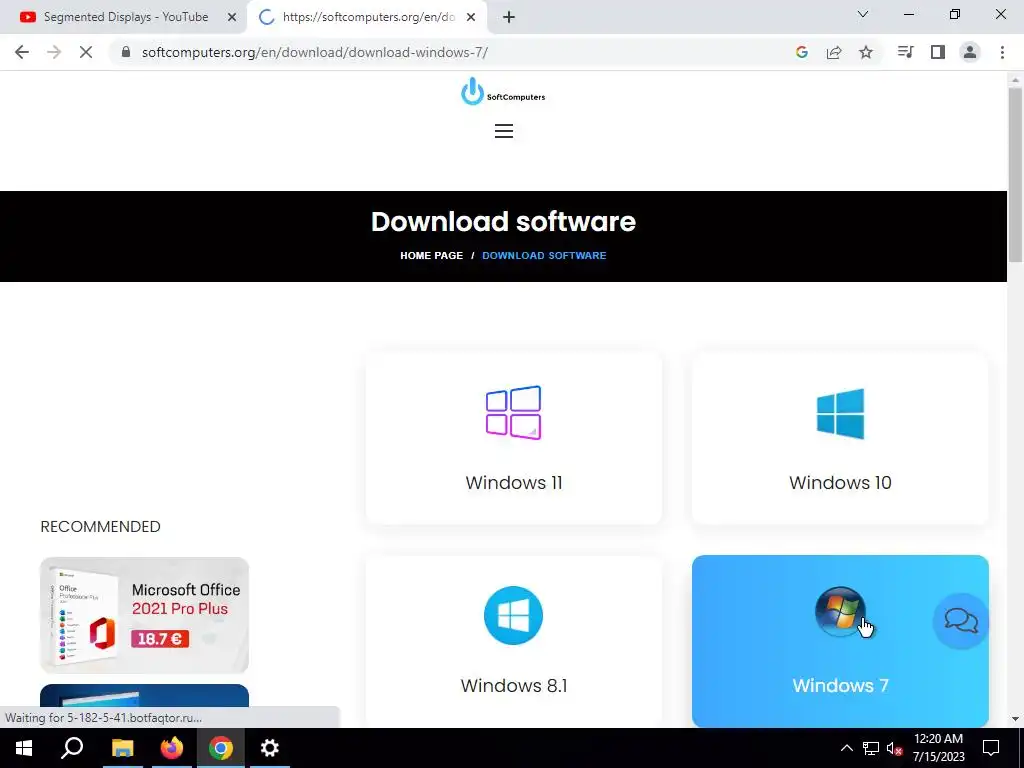
Task: Open Settings gear in the taskbar
Action: (x=270, y=748)
